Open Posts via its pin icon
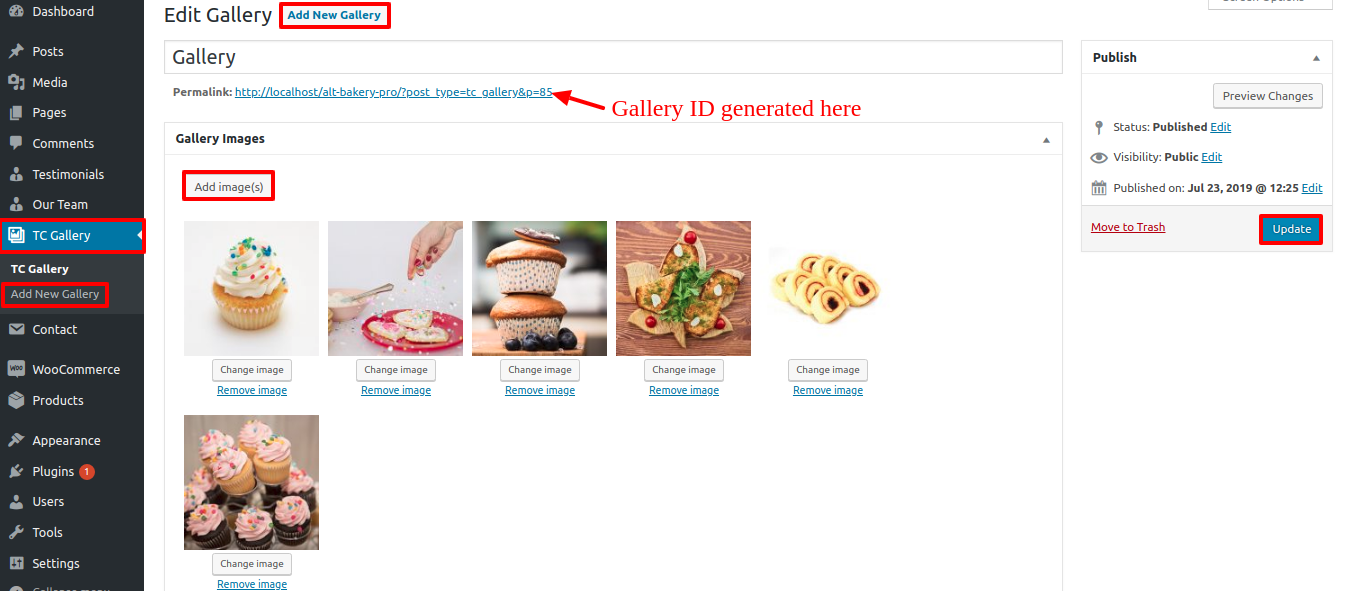This screenshot has height=591, width=1351. point(16,51)
